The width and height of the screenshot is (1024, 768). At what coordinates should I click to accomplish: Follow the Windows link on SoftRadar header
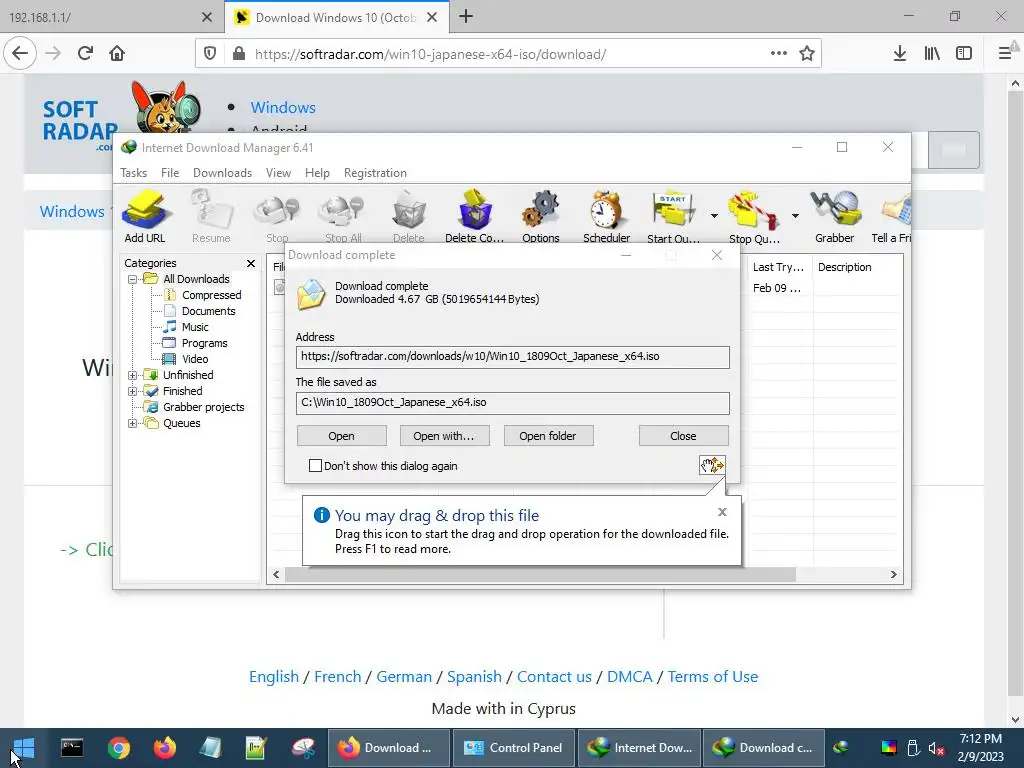pos(283,107)
